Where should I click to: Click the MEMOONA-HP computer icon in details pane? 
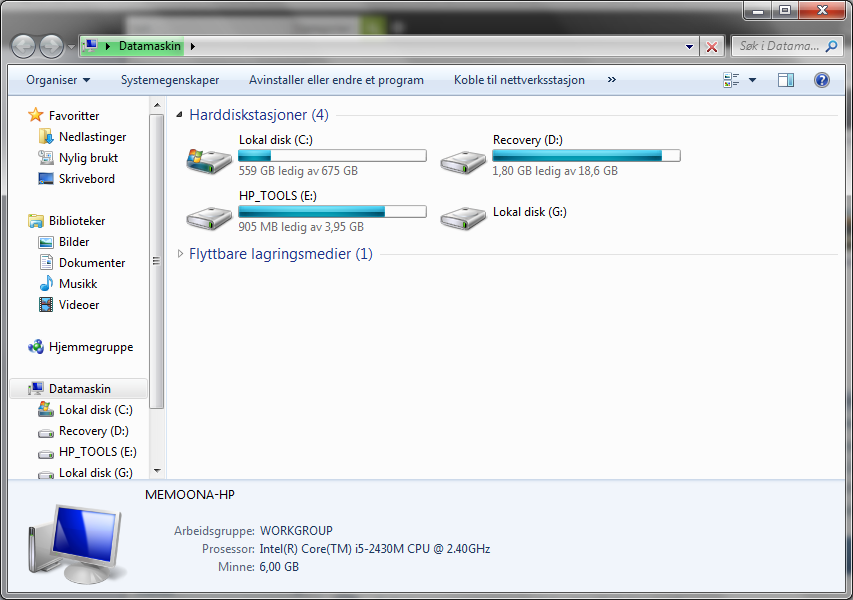pyautogui.click(x=77, y=544)
